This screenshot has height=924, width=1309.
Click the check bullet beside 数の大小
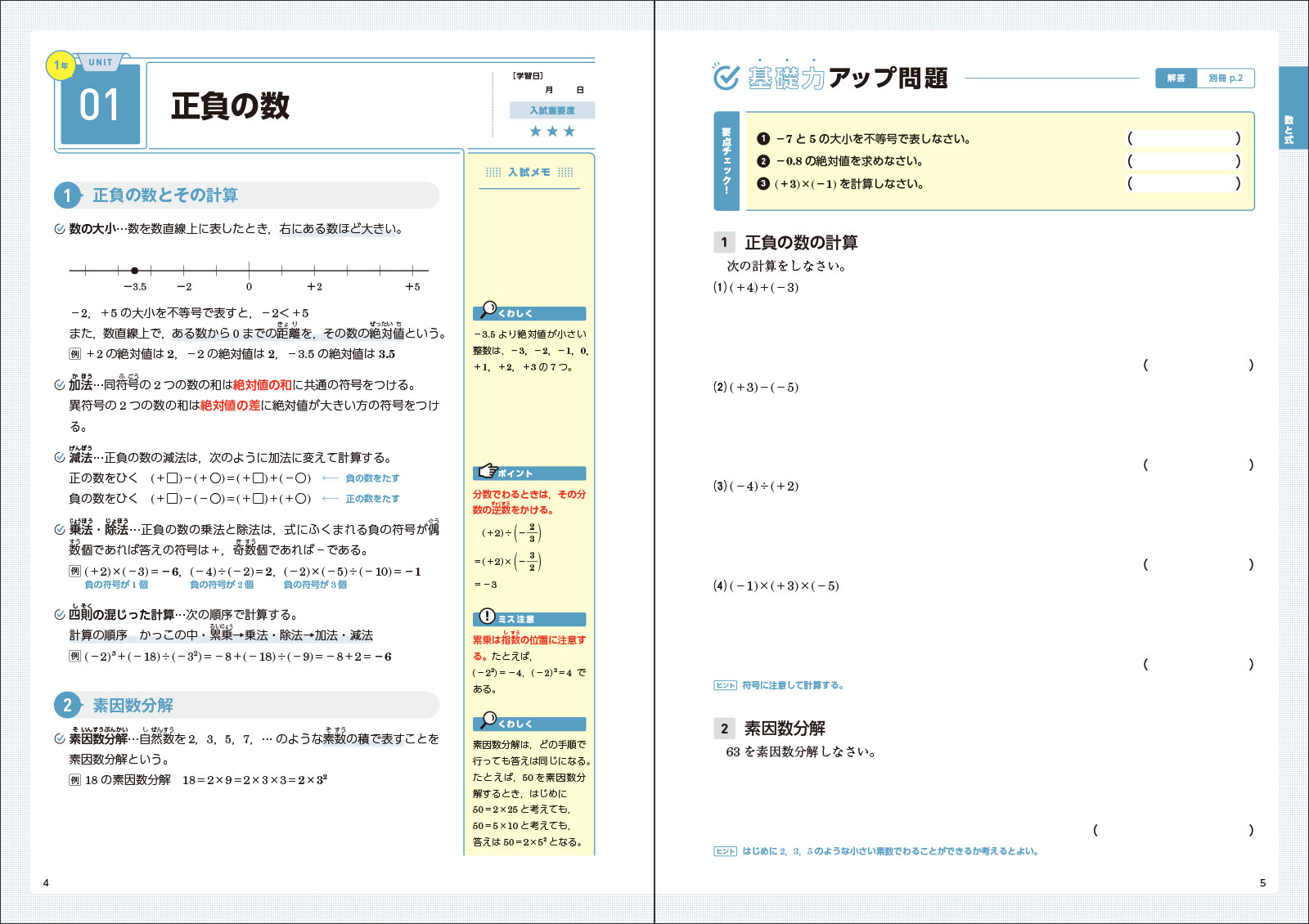coord(60,229)
